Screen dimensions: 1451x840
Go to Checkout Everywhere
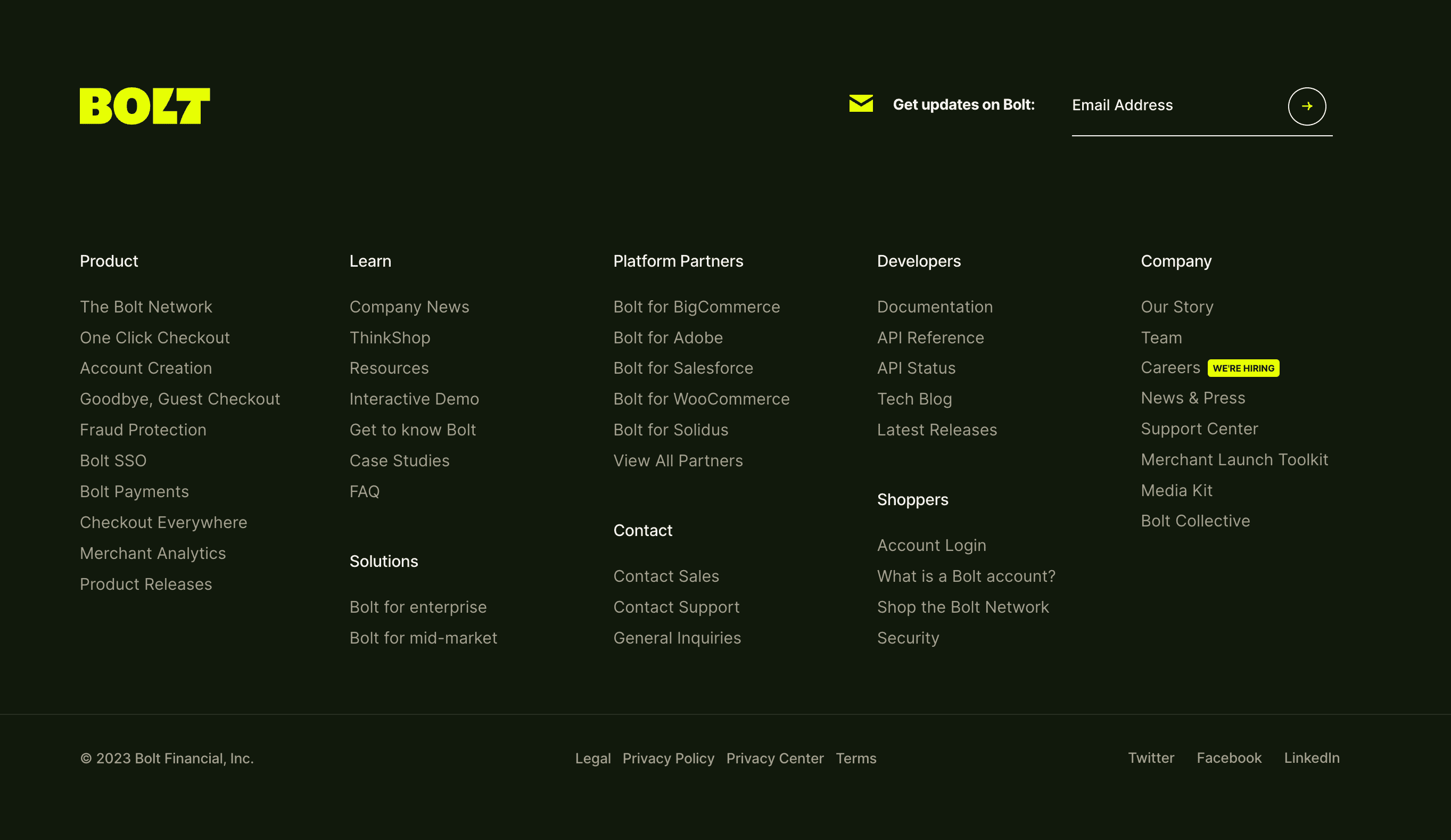click(x=163, y=523)
